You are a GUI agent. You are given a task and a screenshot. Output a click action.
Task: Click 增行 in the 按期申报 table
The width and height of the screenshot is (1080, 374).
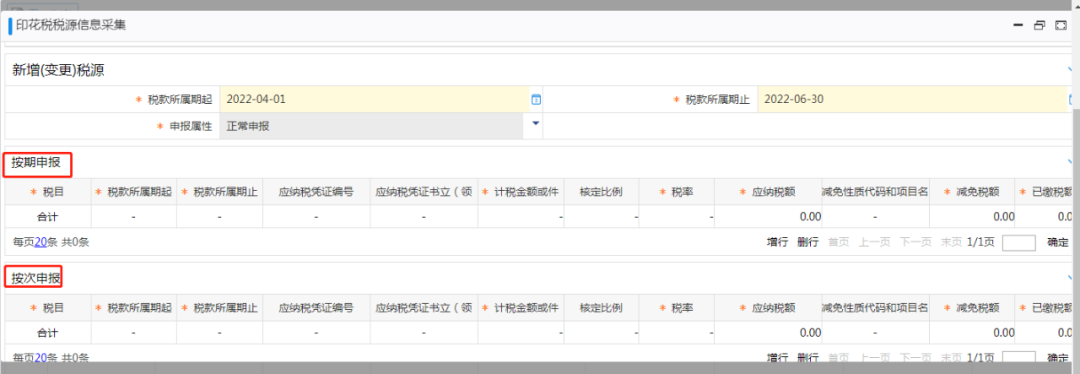tap(778, 242)
